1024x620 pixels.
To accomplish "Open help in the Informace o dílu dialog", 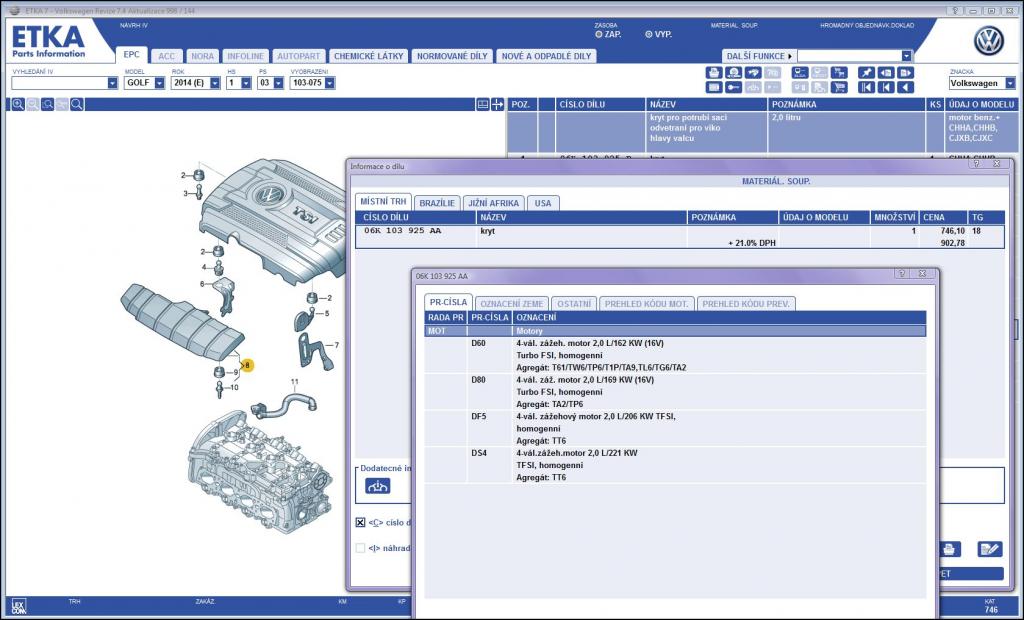I will point(977,164).
